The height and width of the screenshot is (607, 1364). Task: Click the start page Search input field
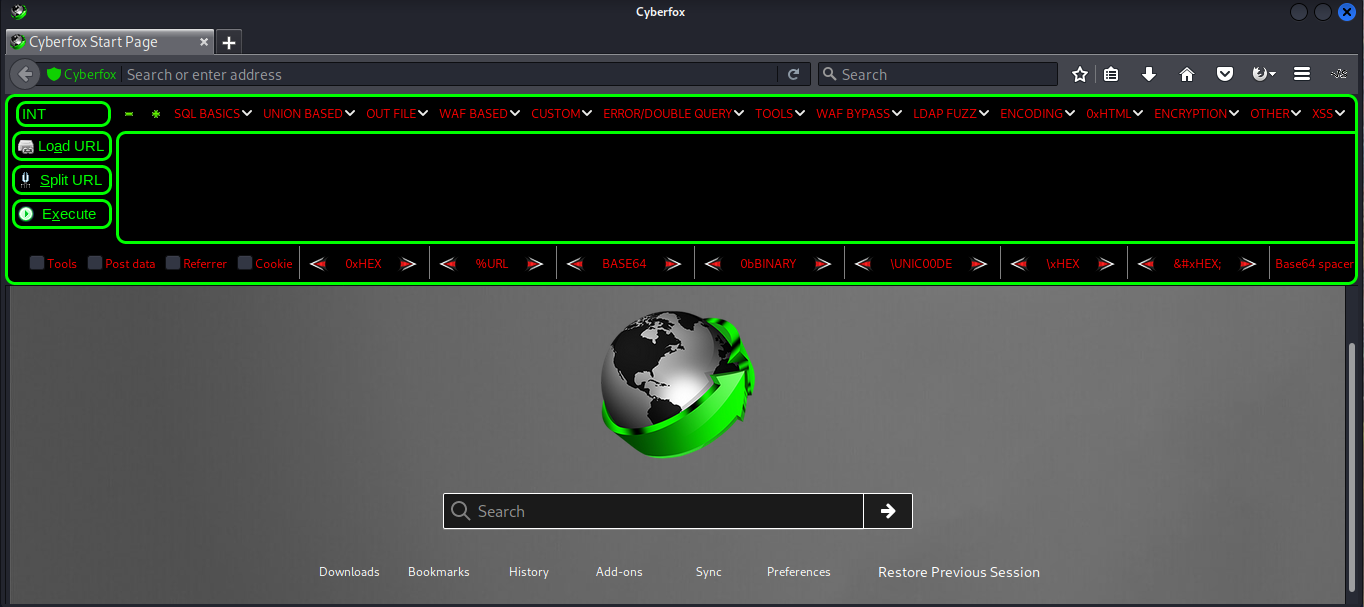tap(653, 511)
